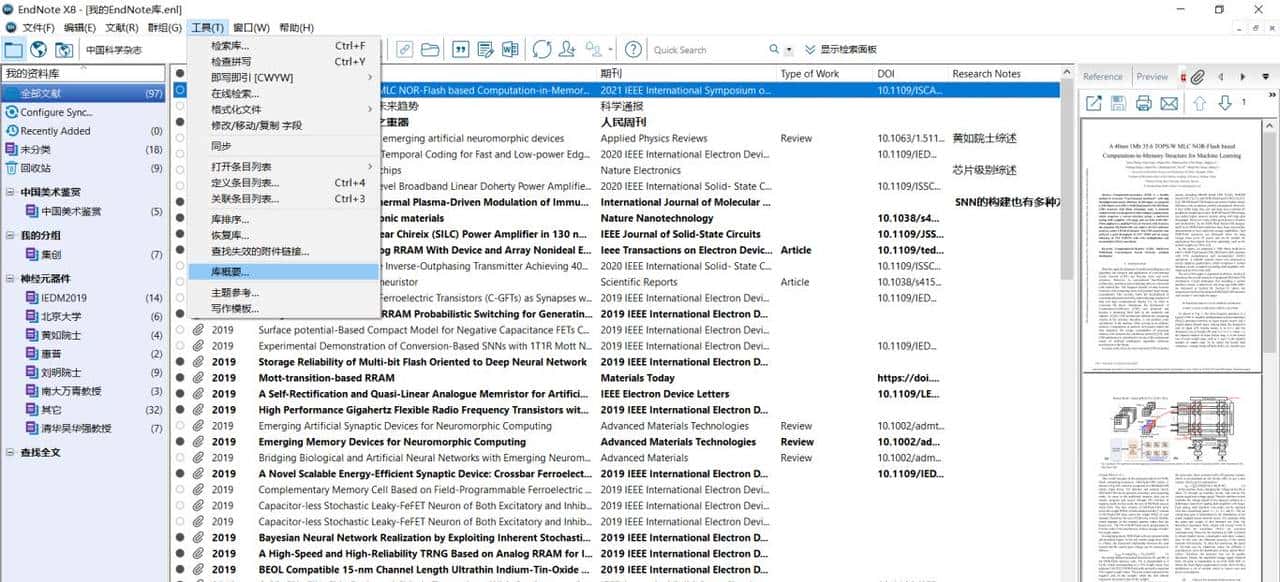The height and width of the screenshot is (582, 1280).
Task: Switch to the Preview tab
Action: click(1152, 74)
